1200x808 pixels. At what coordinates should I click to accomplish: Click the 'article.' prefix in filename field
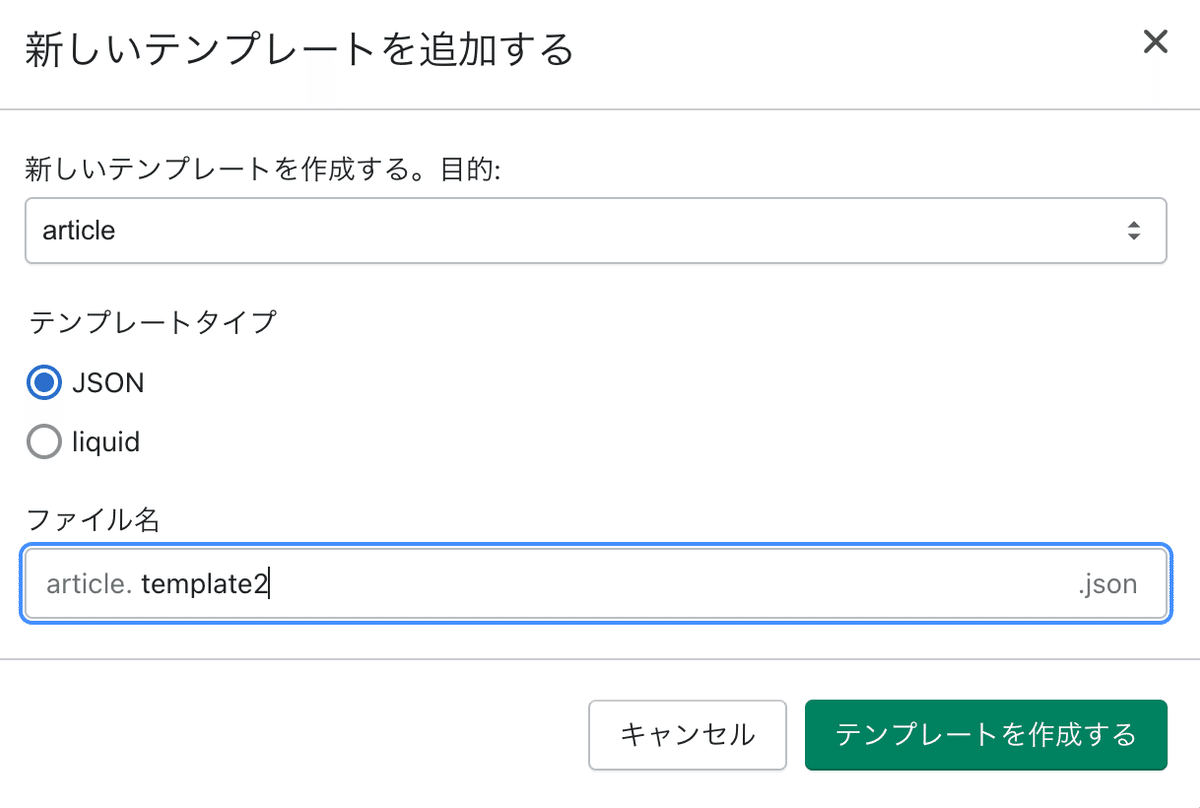89,584
